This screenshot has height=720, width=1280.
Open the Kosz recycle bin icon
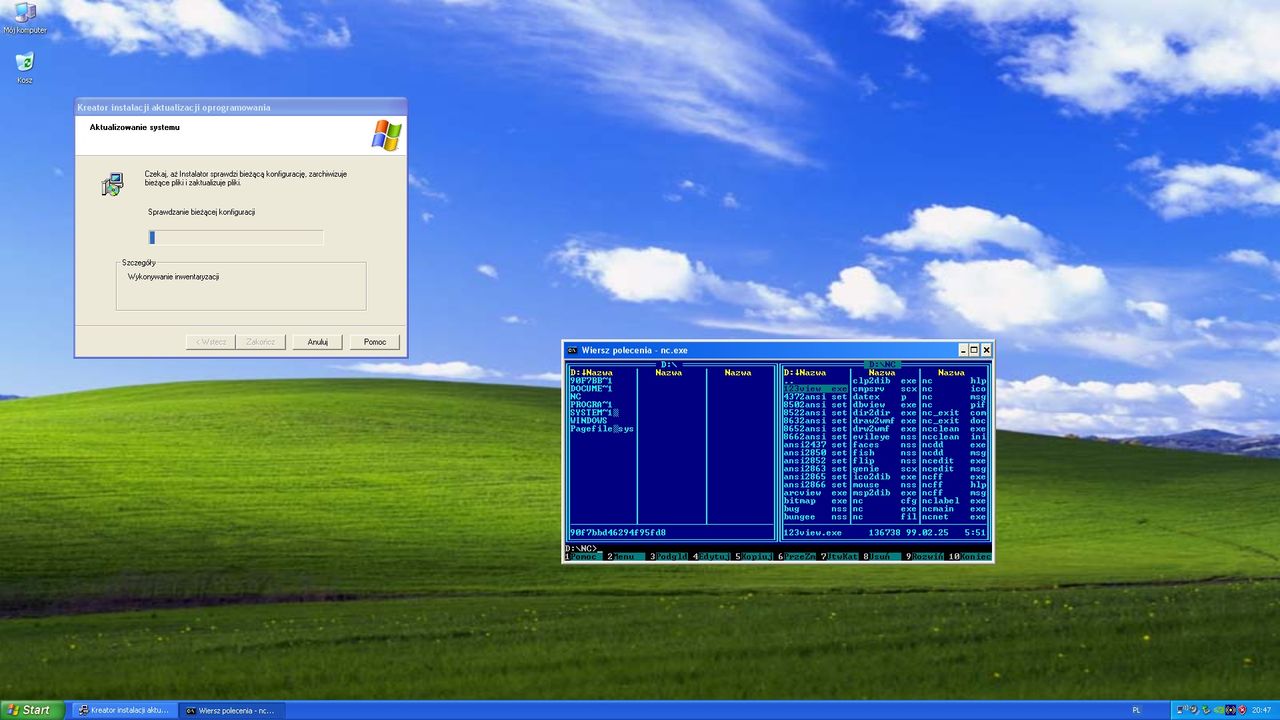[25, 67]
